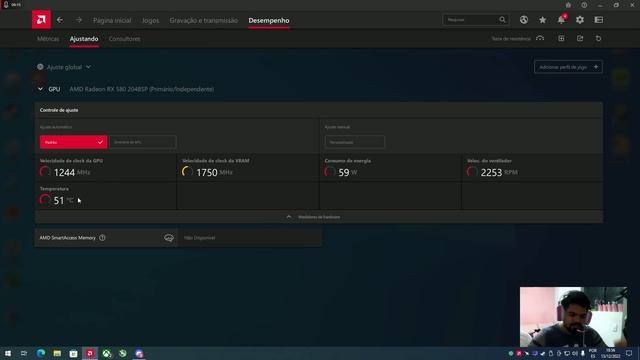Screen dimensions: 640x360
Task: Click the search magnifier icon
Action: click(x=502, y=20)
